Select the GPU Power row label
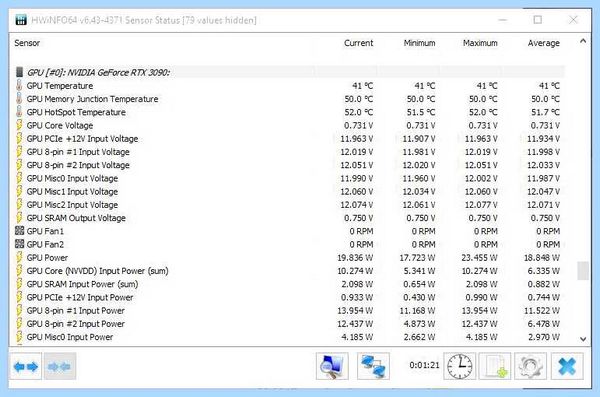This screenshot has width=600, height=397. click(47, 258)
